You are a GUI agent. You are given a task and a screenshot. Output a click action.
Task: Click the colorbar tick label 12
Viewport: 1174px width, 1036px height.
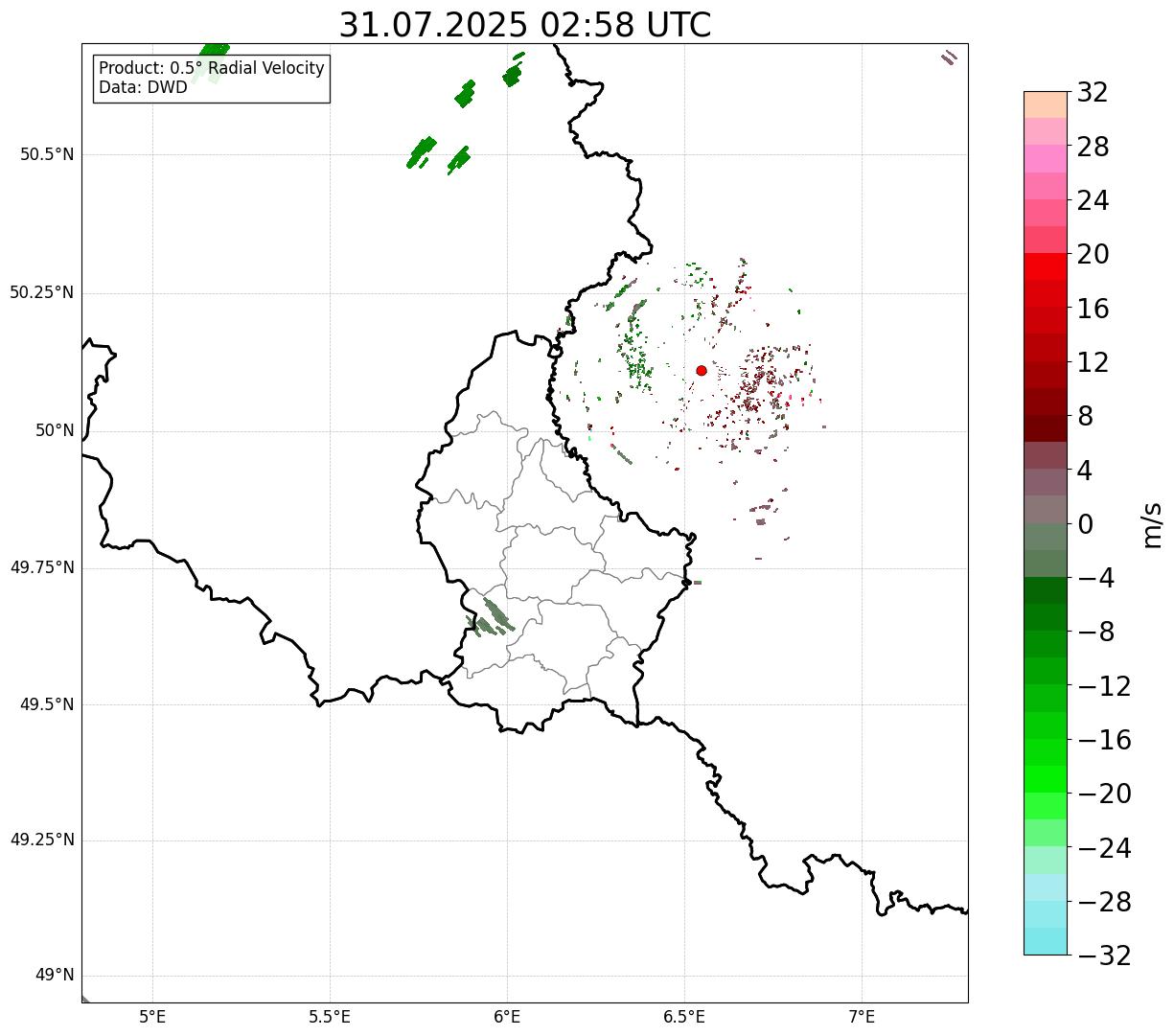(x=1093, y=362)
